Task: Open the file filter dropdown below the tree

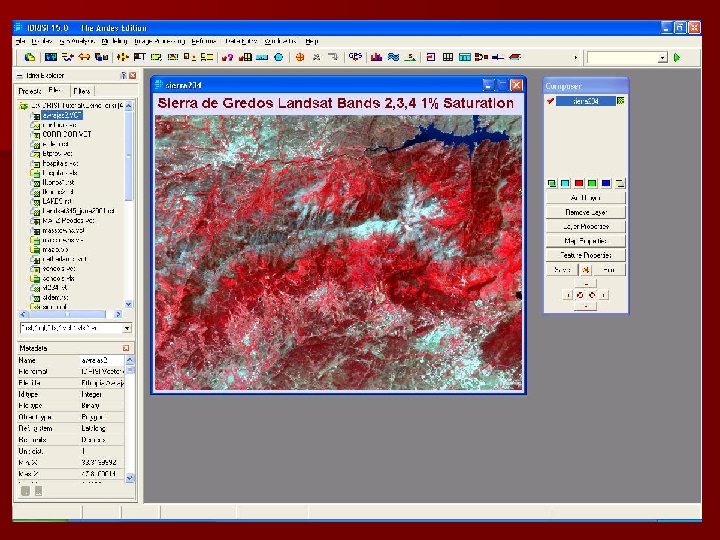Action: coord(127,328)
